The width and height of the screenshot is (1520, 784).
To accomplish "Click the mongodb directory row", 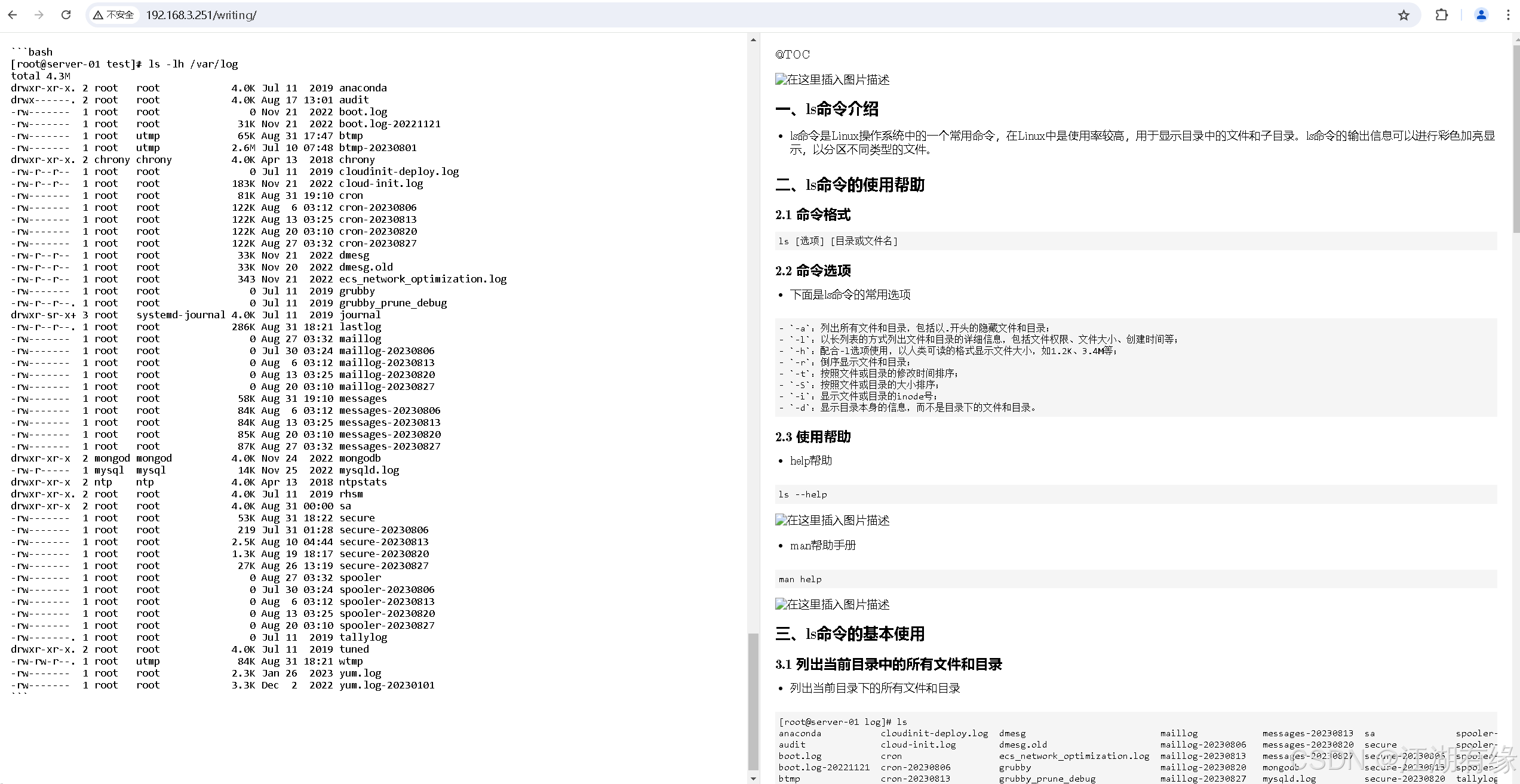I will click(x=196, y=458).
